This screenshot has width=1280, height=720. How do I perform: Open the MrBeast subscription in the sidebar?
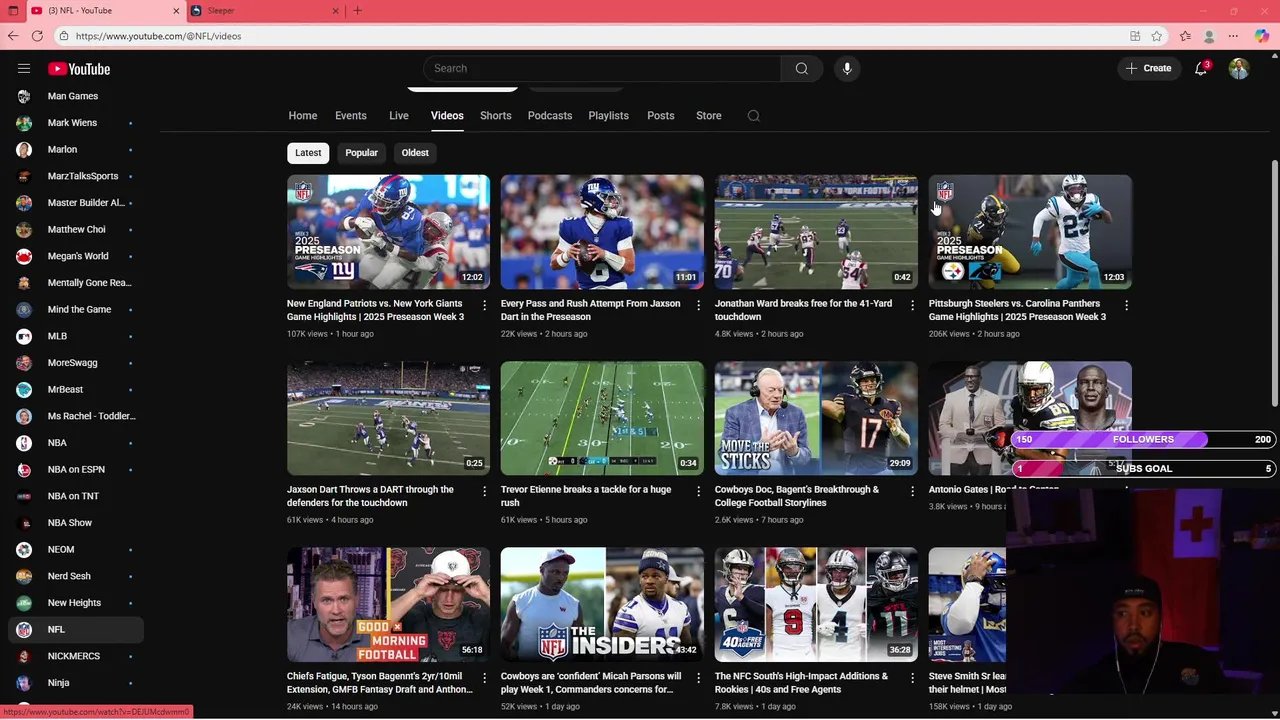coord(76,389)
